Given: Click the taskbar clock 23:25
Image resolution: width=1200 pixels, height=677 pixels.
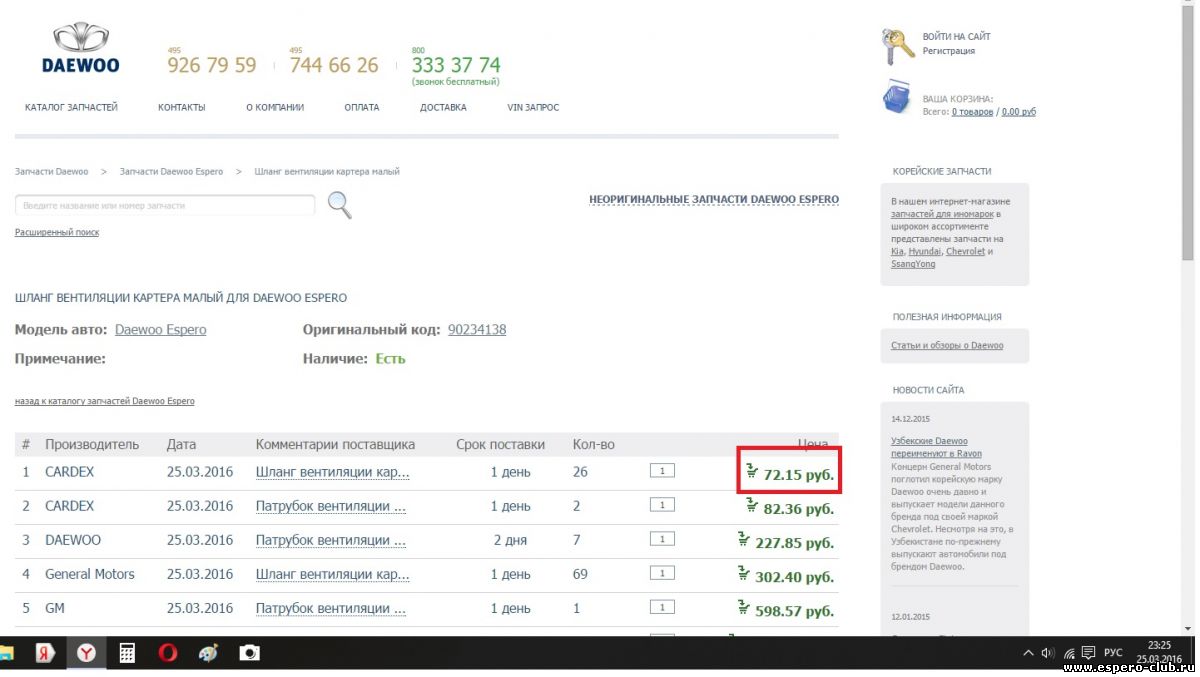Looking at the screenshot, I should pyautogui.click(x=1158, y=647).
